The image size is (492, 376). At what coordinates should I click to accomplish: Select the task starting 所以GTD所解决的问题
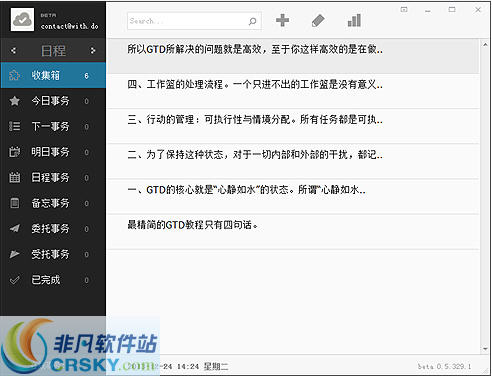(x=293, y=56)
